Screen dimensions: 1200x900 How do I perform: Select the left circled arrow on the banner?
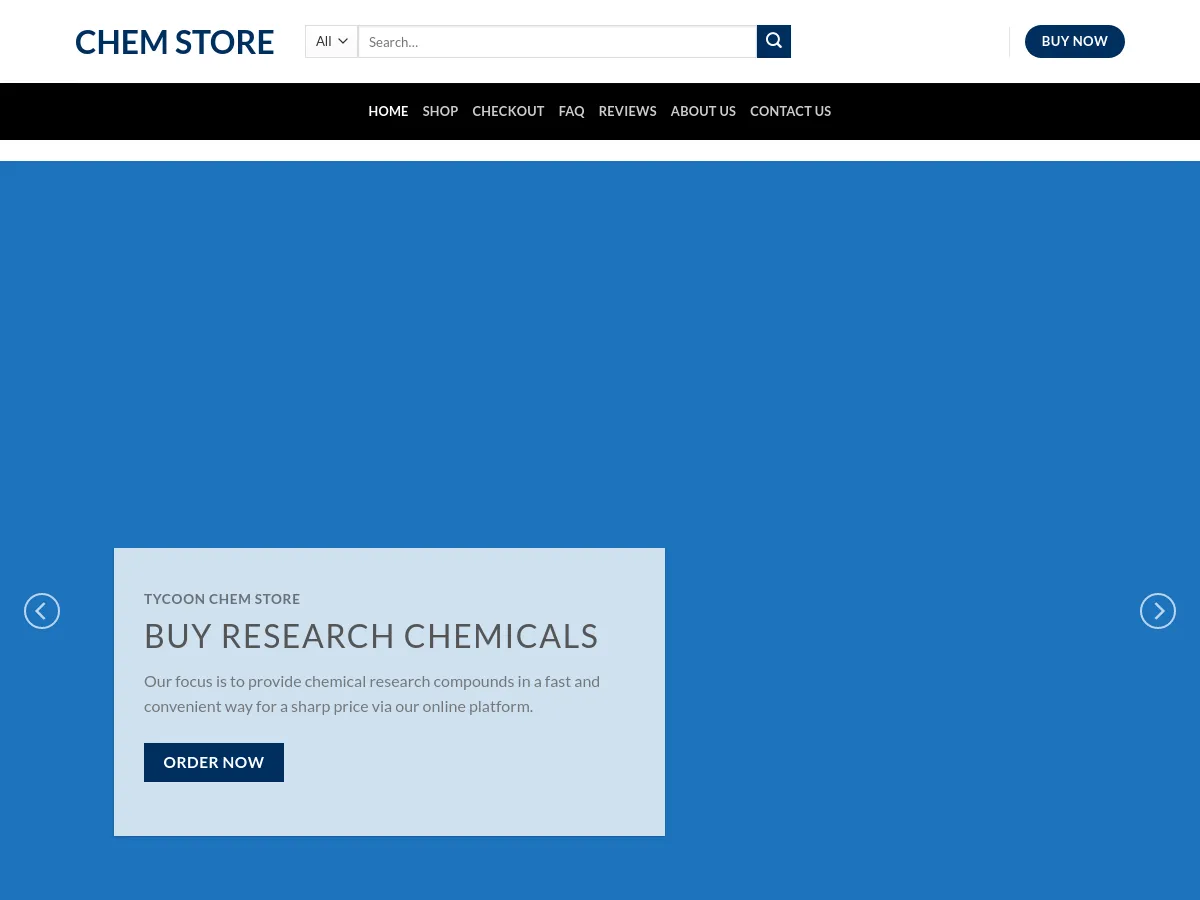[x=41, y=610]
